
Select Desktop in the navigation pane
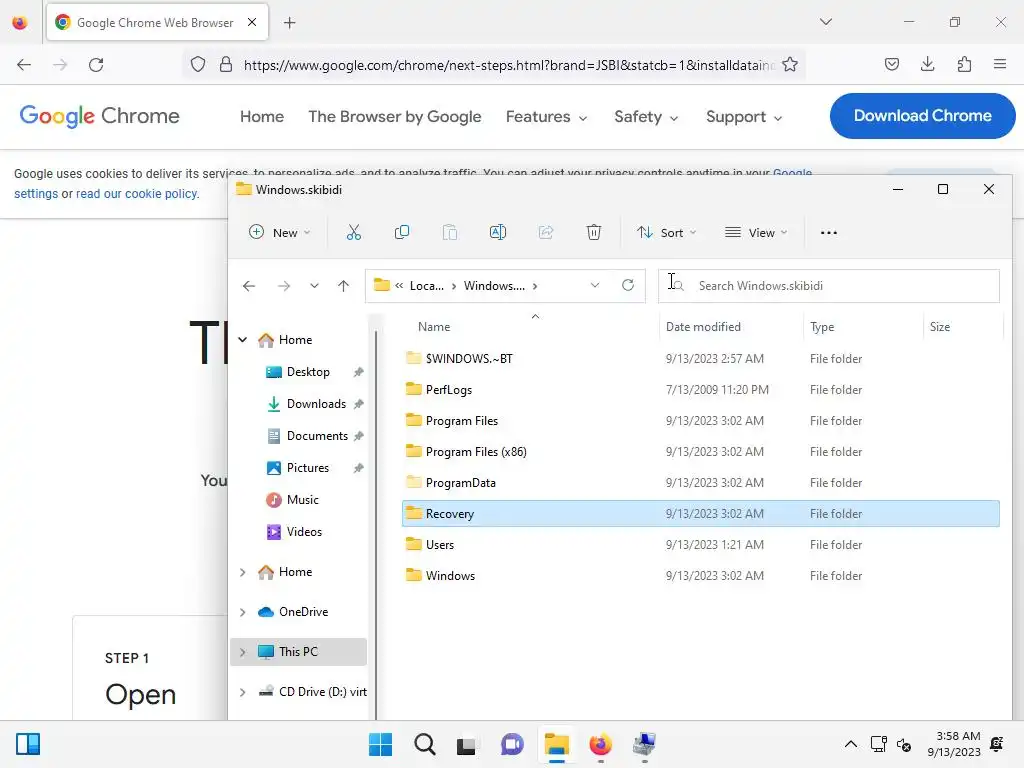[x=308, y=372]
